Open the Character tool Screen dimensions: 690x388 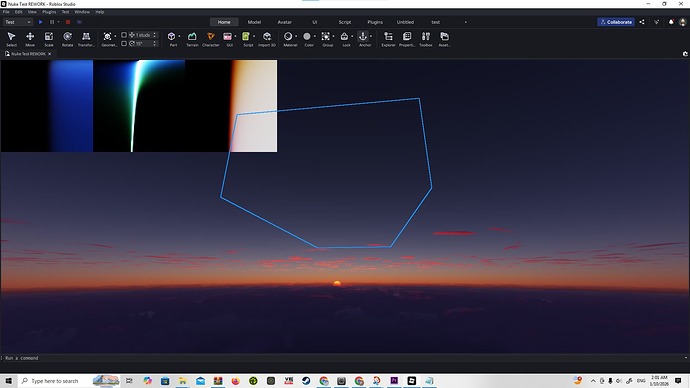coord(211,39)
